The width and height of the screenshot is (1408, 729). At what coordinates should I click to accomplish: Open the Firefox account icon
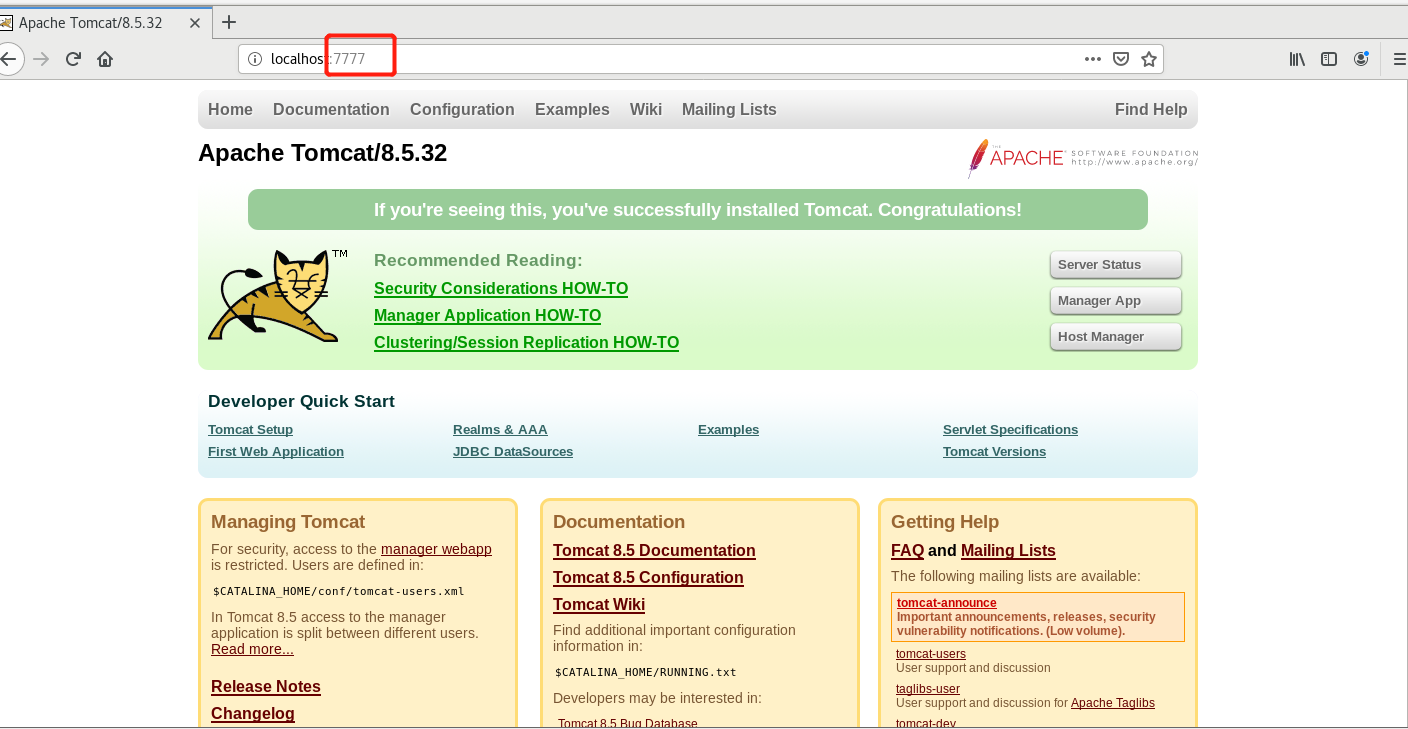click(x=1361, y=59)
